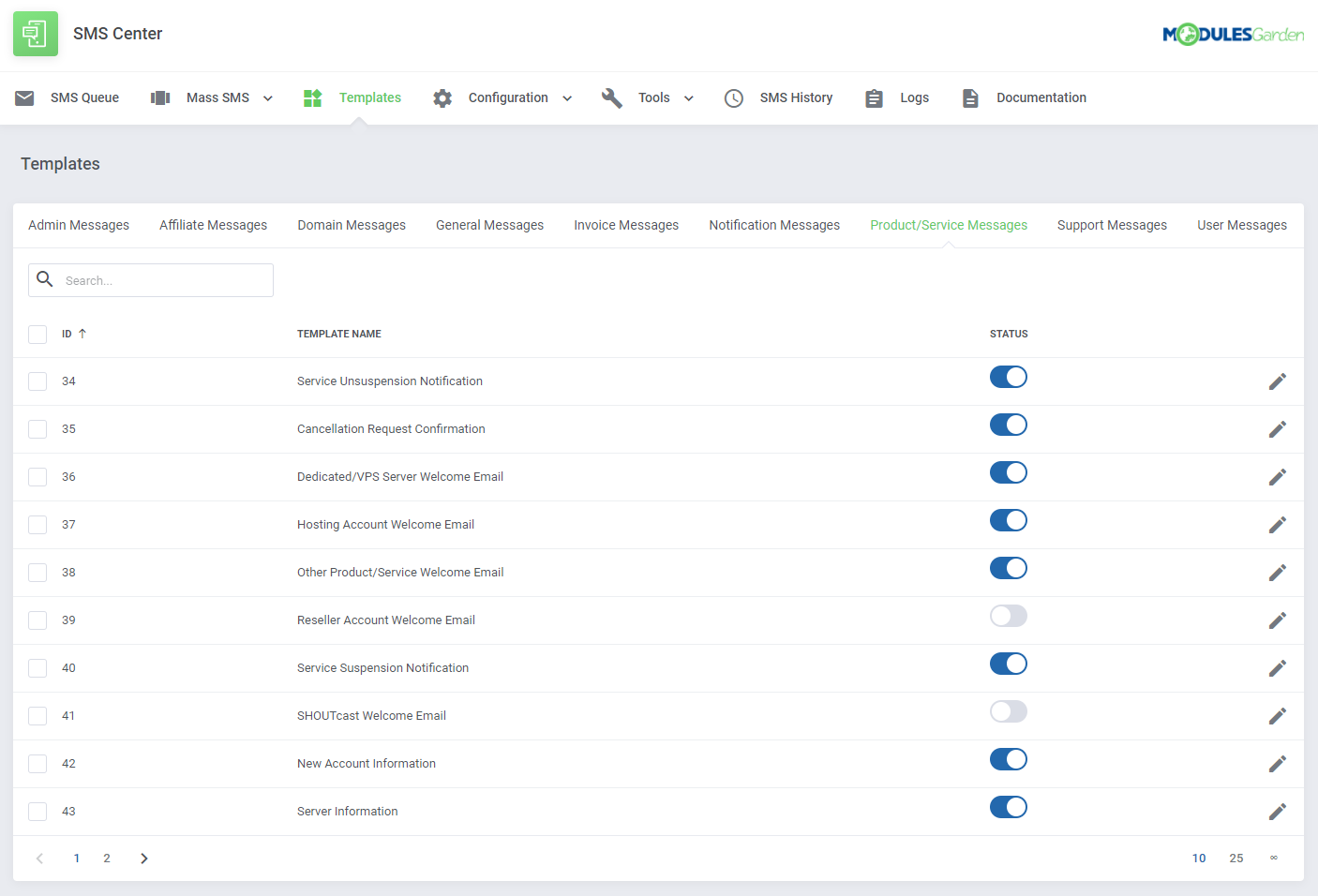Go to page 2 of templates
1318x896 pixels.
(106, 858)
